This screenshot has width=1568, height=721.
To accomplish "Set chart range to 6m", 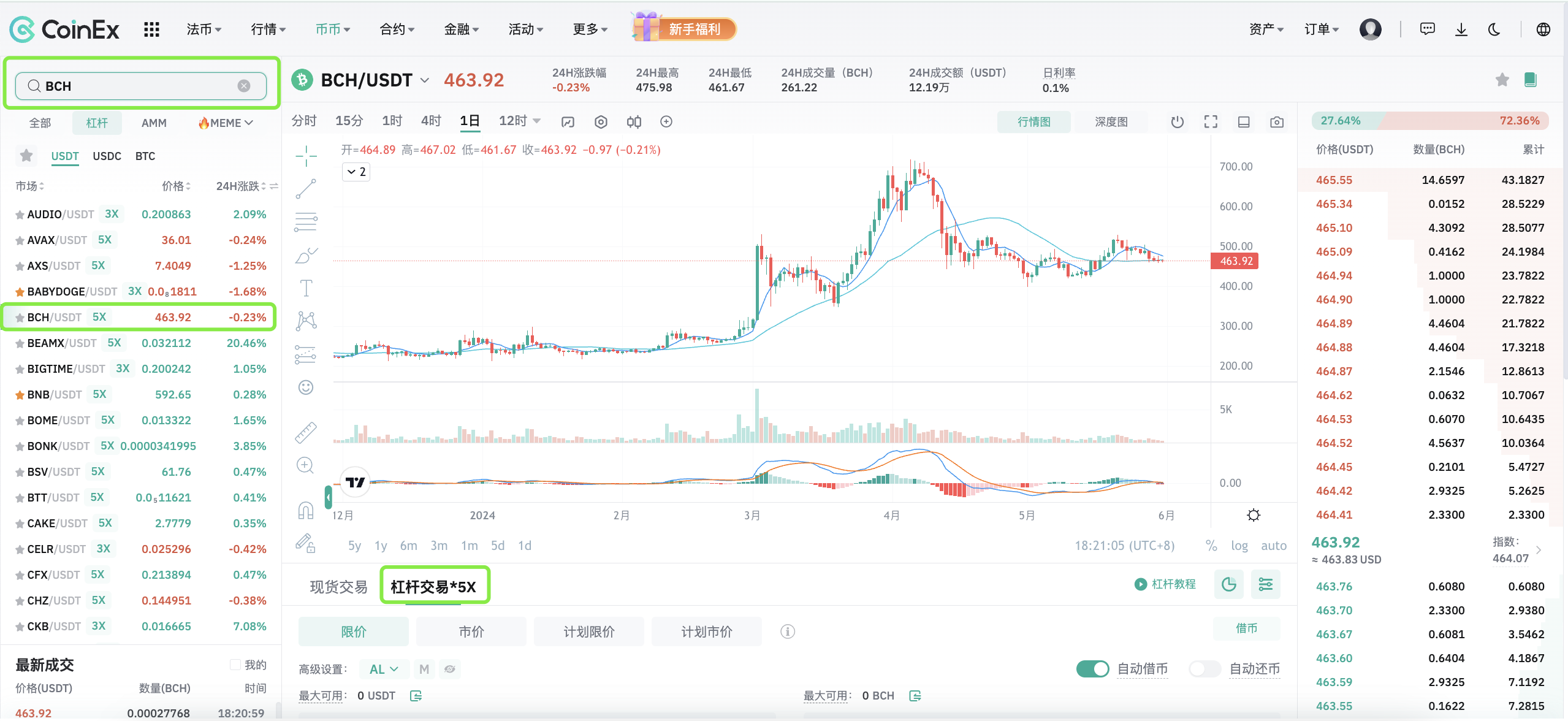I will click(x=408, y=546).
